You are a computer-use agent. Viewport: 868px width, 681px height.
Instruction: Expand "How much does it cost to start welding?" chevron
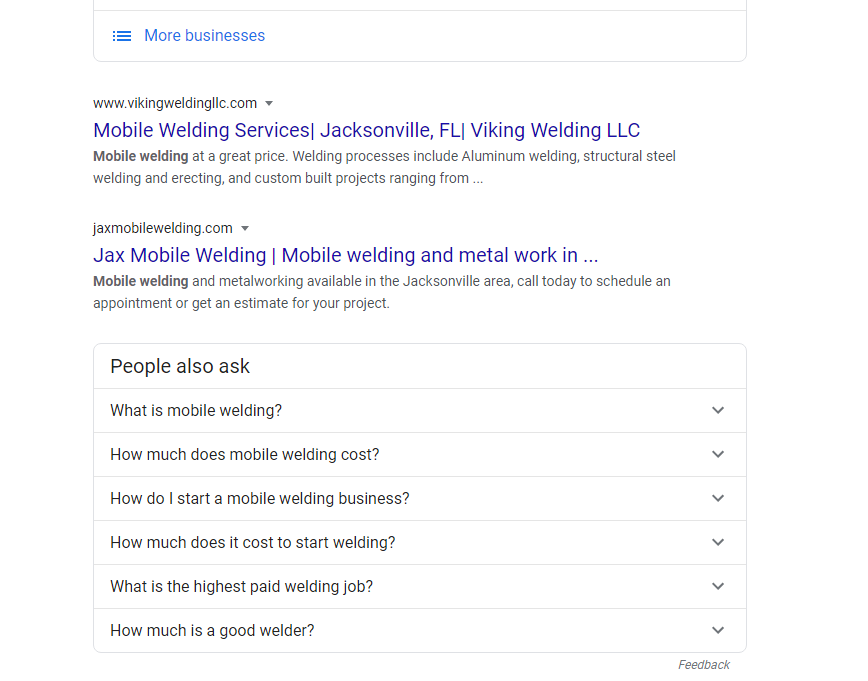pos(718,543)
